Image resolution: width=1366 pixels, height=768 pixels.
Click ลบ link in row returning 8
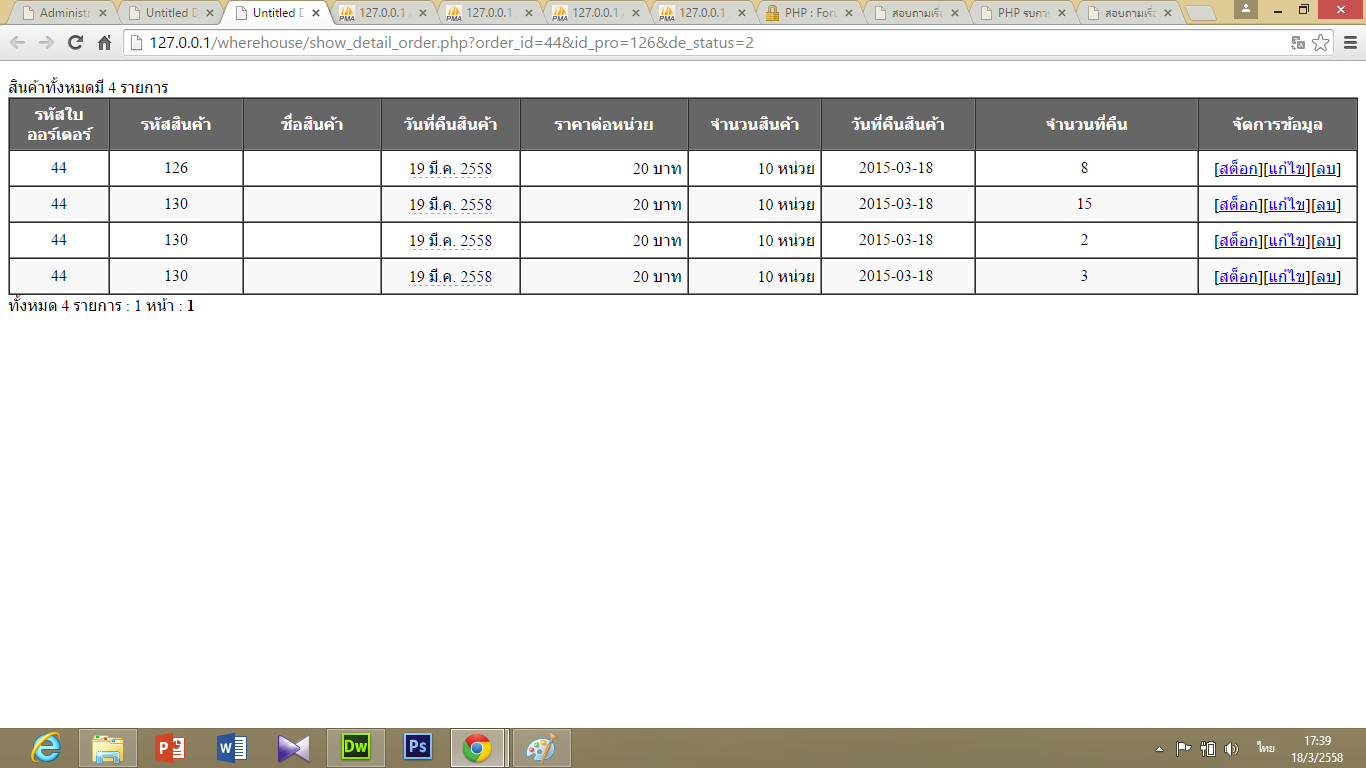(x=1326, y=169)
